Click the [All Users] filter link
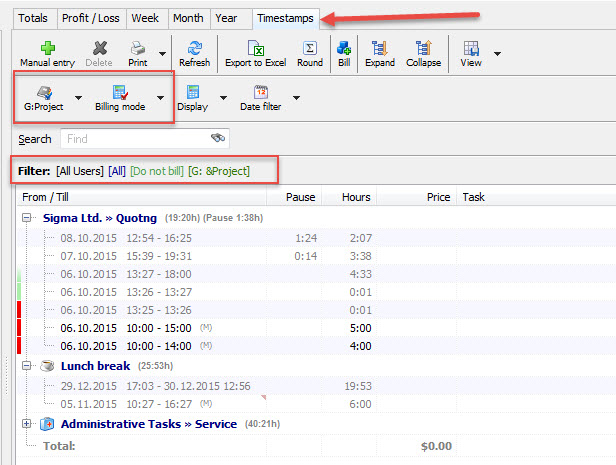The width and height of the screenshot is (616, 465). point(80,172)
